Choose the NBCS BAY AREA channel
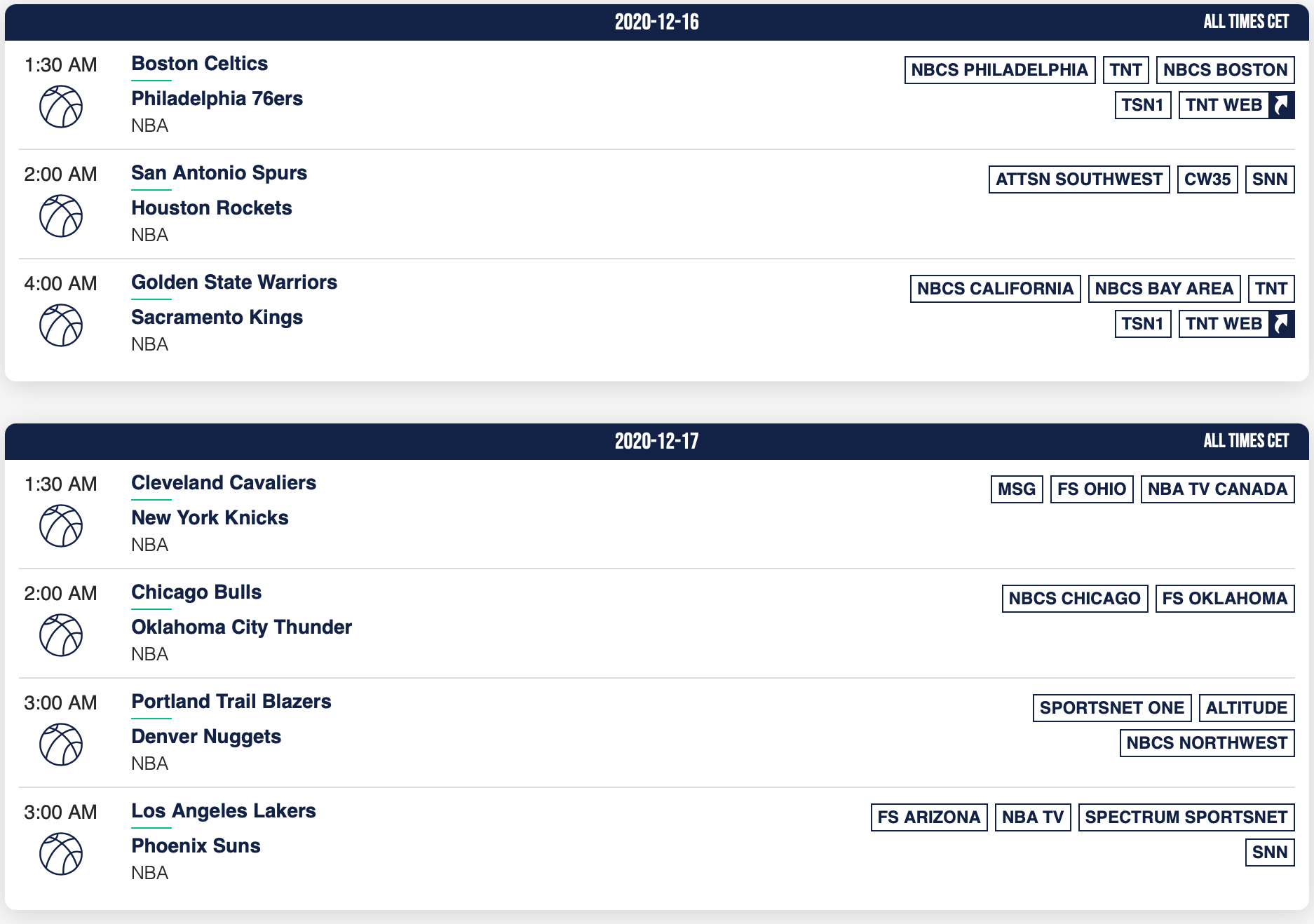 (1164, 289)
